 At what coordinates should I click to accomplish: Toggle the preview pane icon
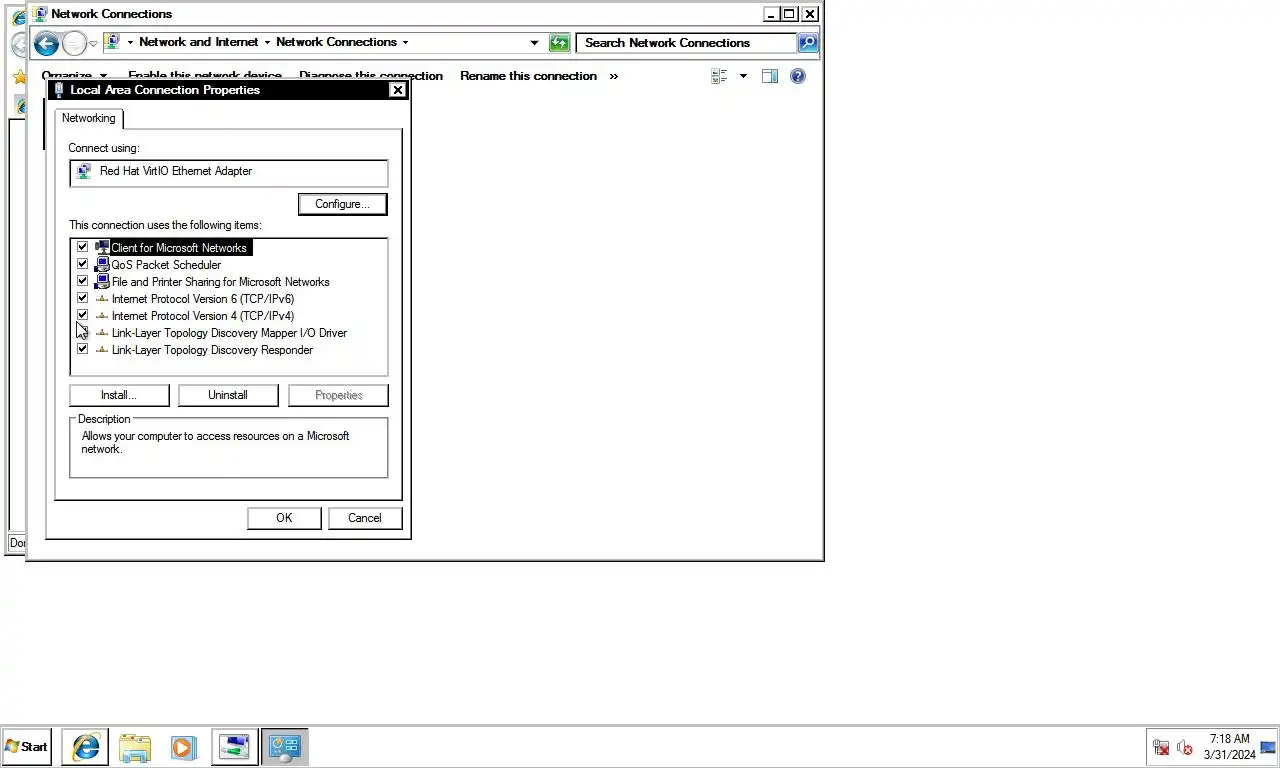click(770, 76)
